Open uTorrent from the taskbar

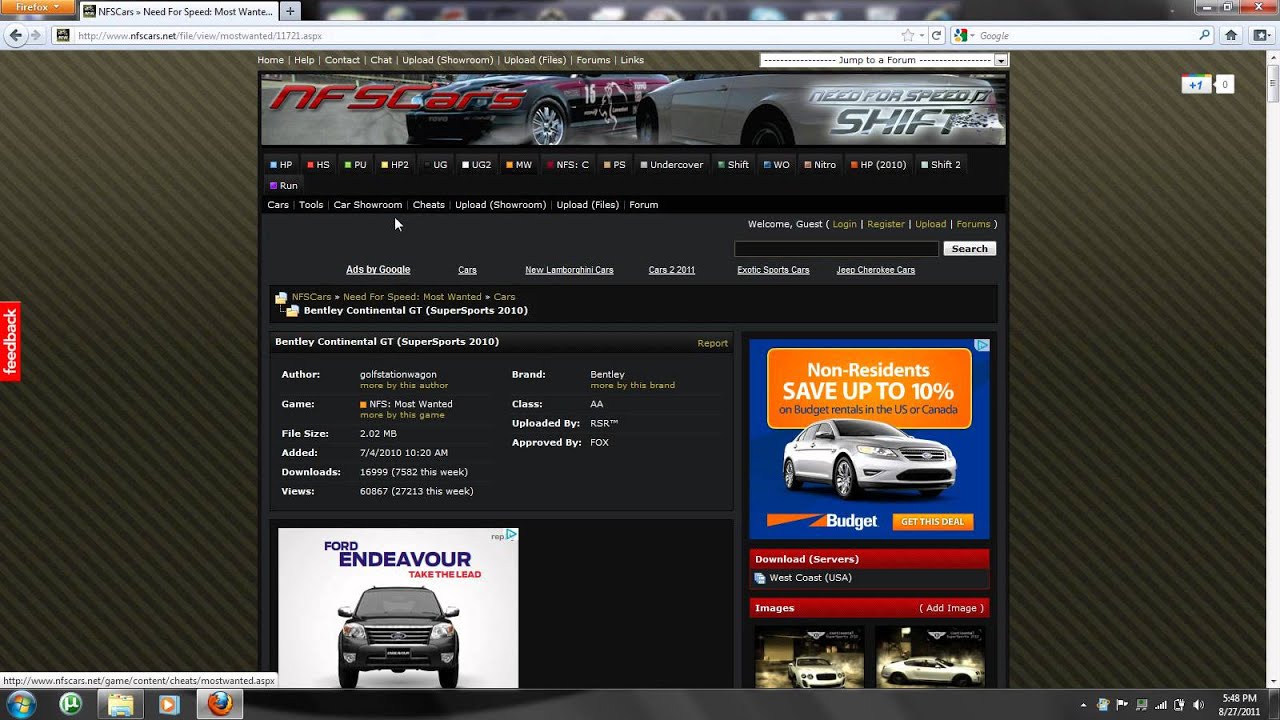pos(70,704)
